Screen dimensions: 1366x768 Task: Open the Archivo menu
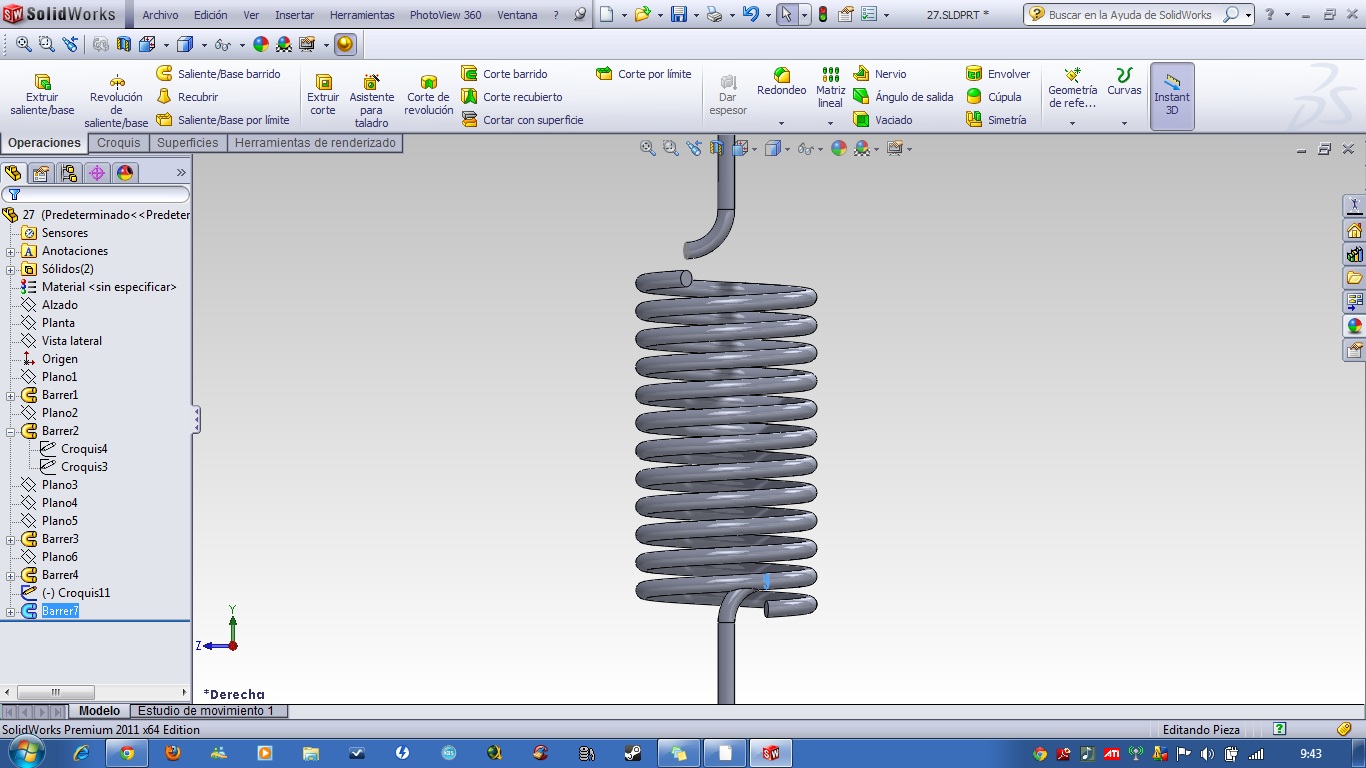160,15
